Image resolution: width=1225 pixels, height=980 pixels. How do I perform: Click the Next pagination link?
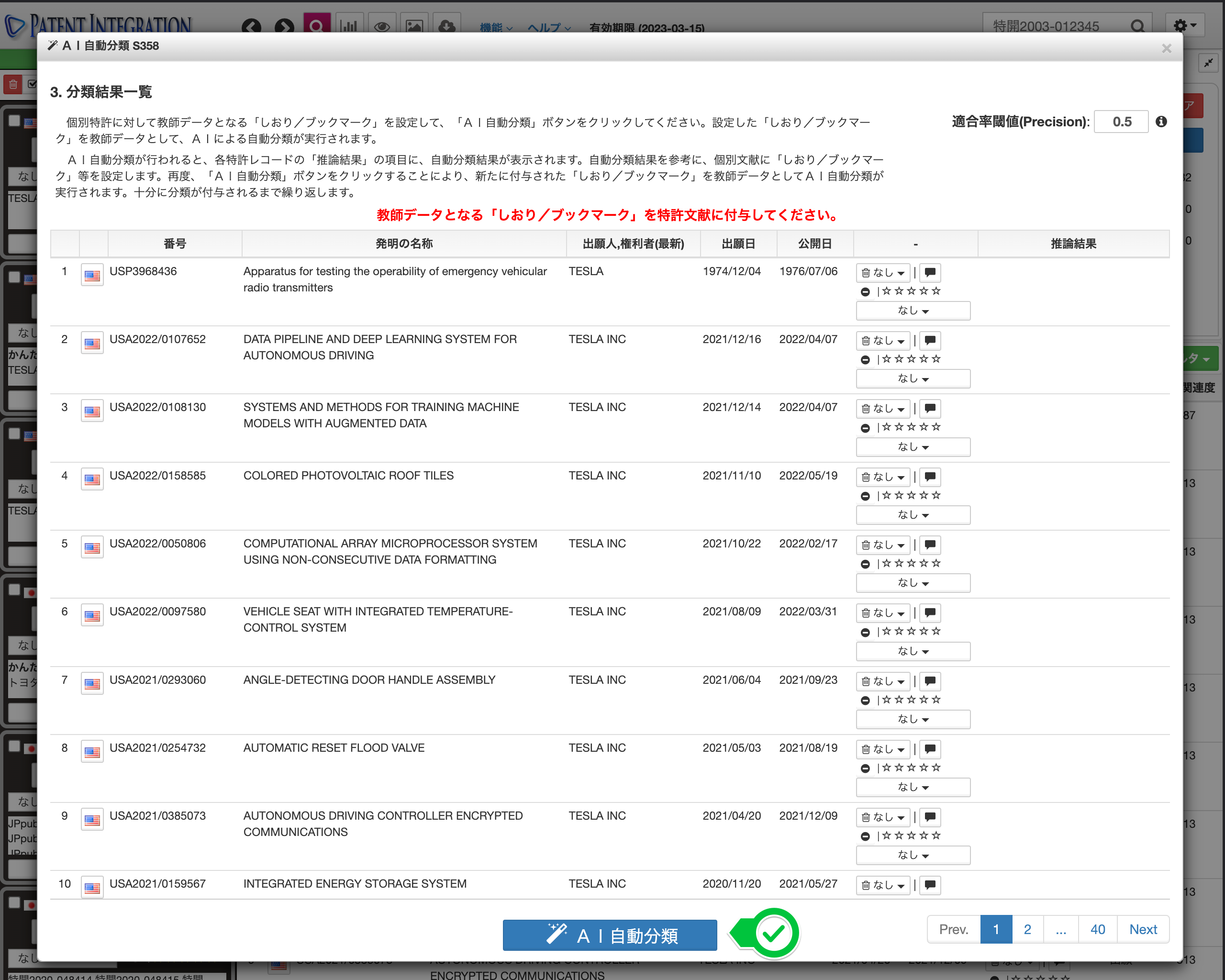1143,929
